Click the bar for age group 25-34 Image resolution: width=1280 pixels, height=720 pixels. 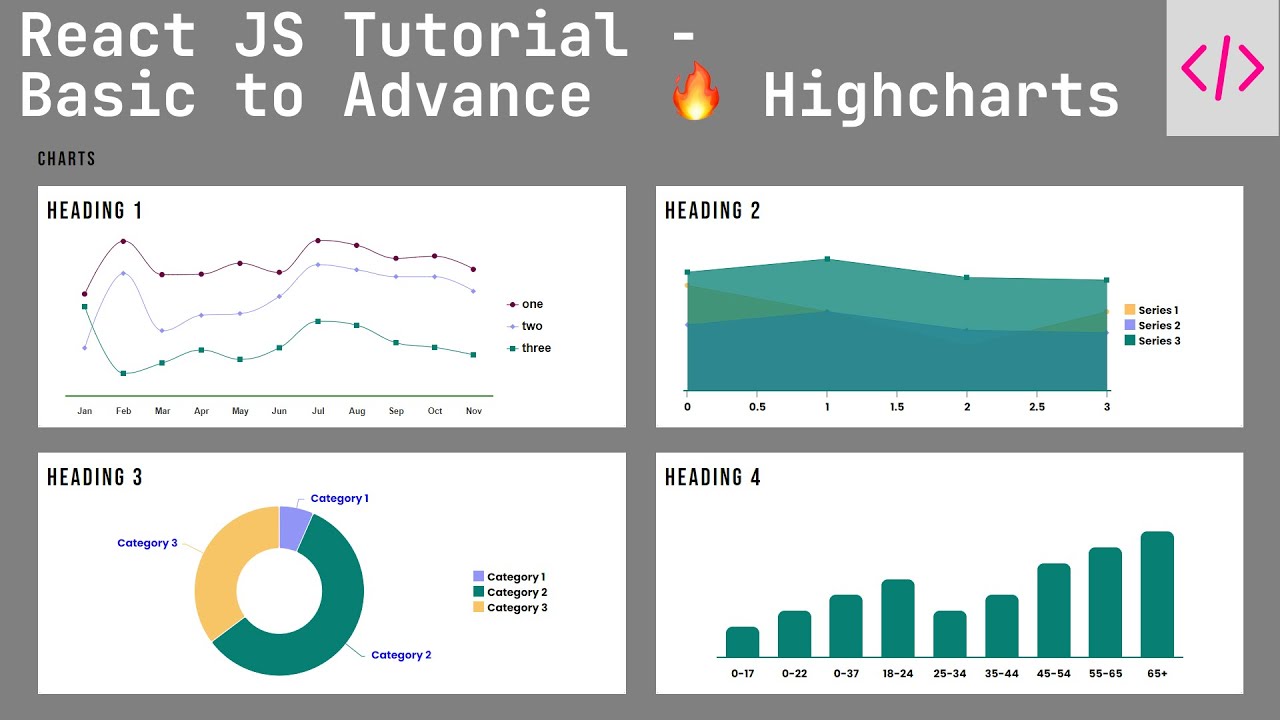950,634
